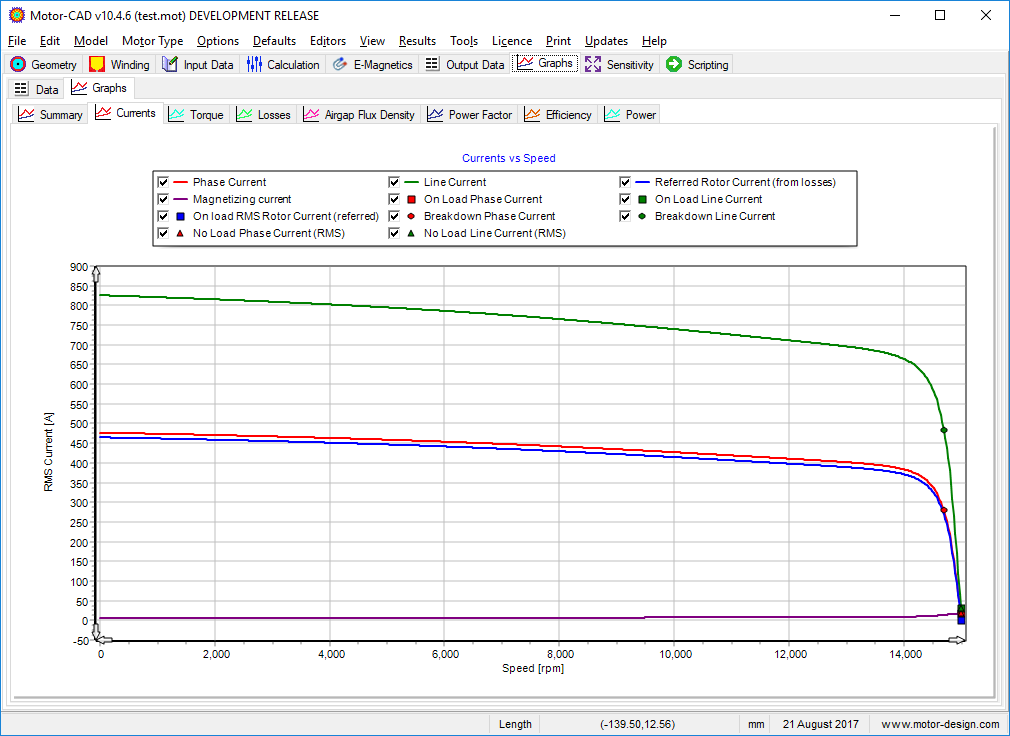
Task: Toggle the Line Current series checkbox
Action: point(394,182)
